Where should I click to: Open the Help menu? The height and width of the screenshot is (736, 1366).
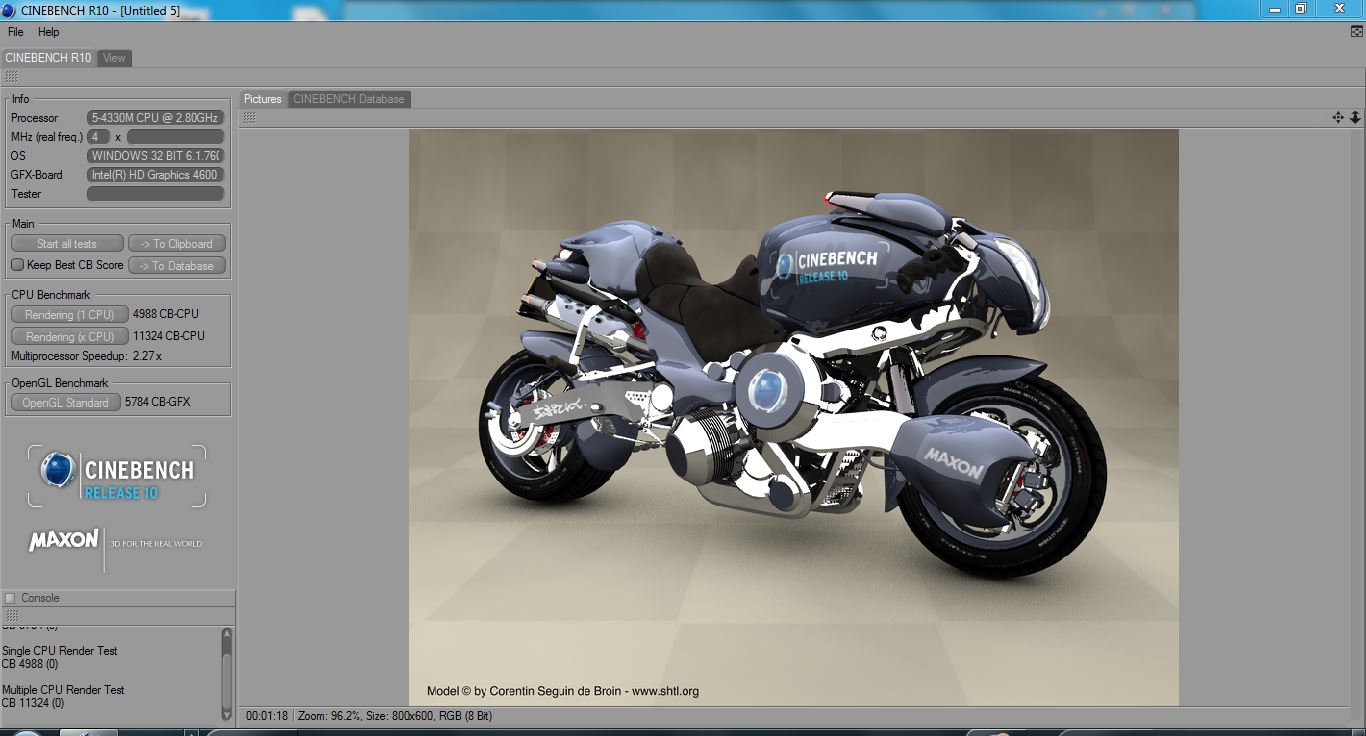tap(48, 32)
